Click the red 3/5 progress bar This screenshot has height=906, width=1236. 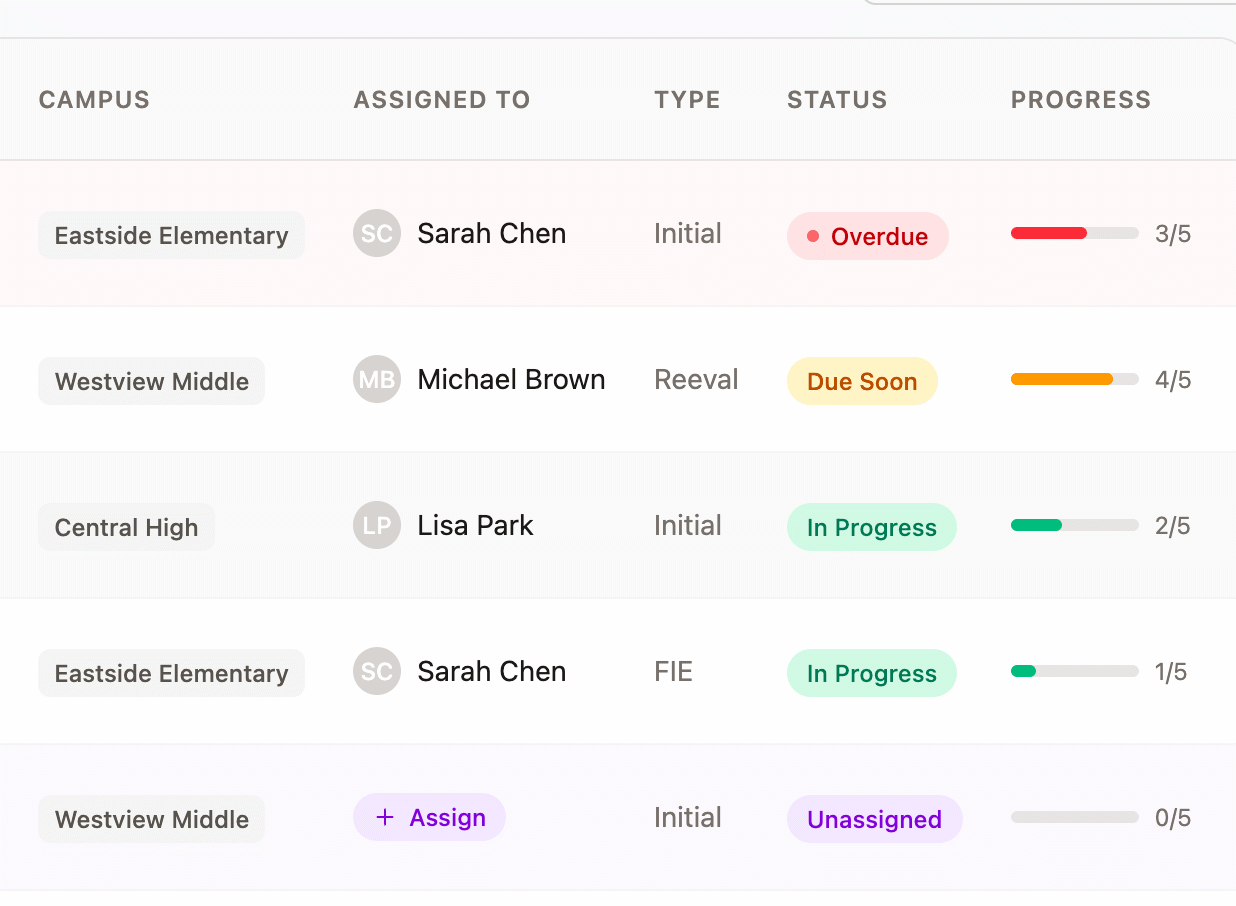(x=1075, y=233)
